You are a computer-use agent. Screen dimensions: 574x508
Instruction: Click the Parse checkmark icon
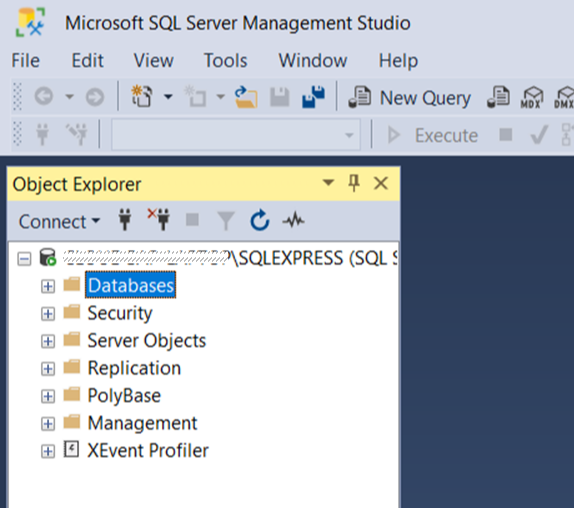539,135
